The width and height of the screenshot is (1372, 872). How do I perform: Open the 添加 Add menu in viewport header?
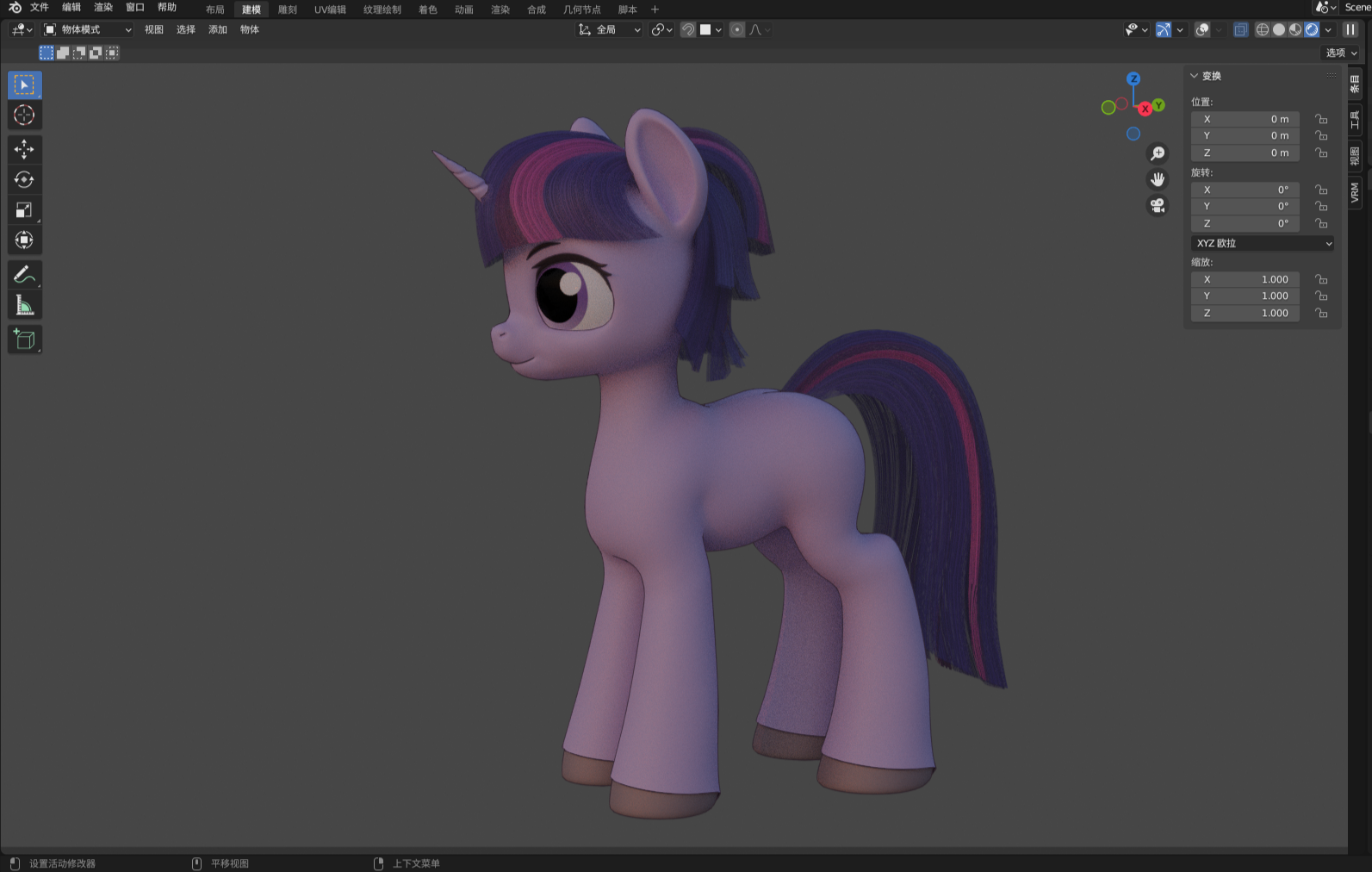click(x=218, y=29)
